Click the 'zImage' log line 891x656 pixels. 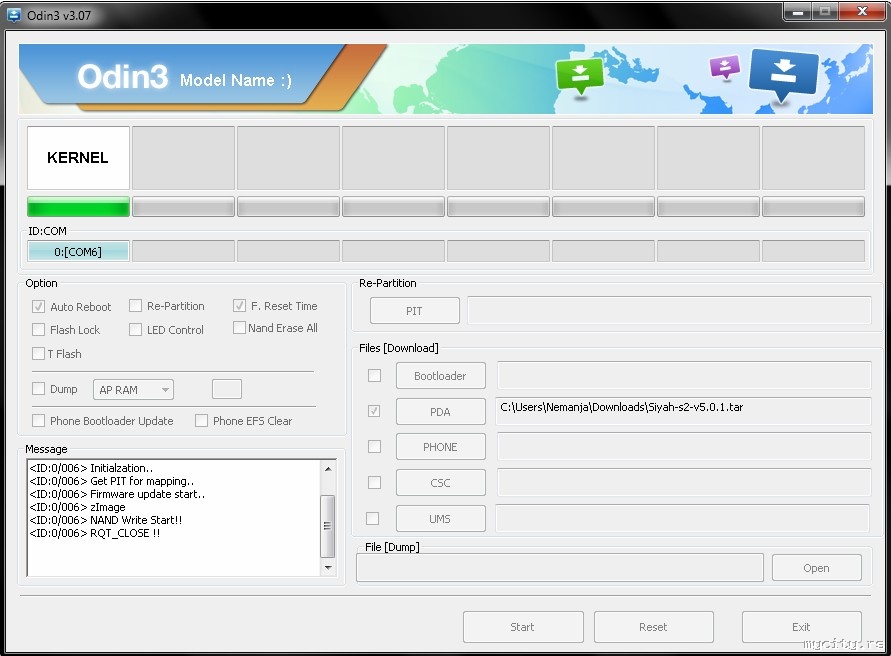(x=77, y=507)
